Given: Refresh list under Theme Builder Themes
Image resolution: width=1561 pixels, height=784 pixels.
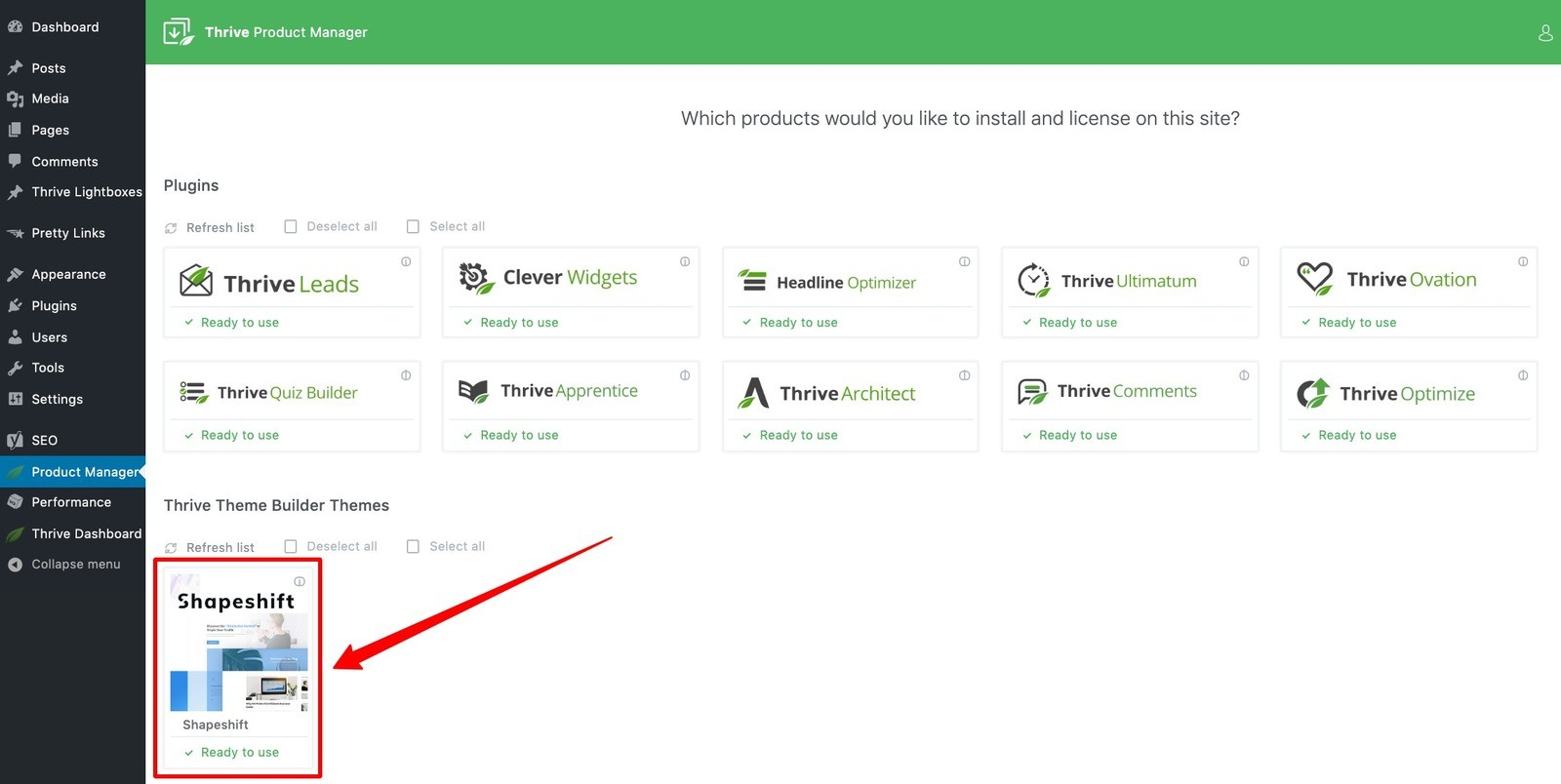Looking at the screenshot, I should [x=210, y=547].
